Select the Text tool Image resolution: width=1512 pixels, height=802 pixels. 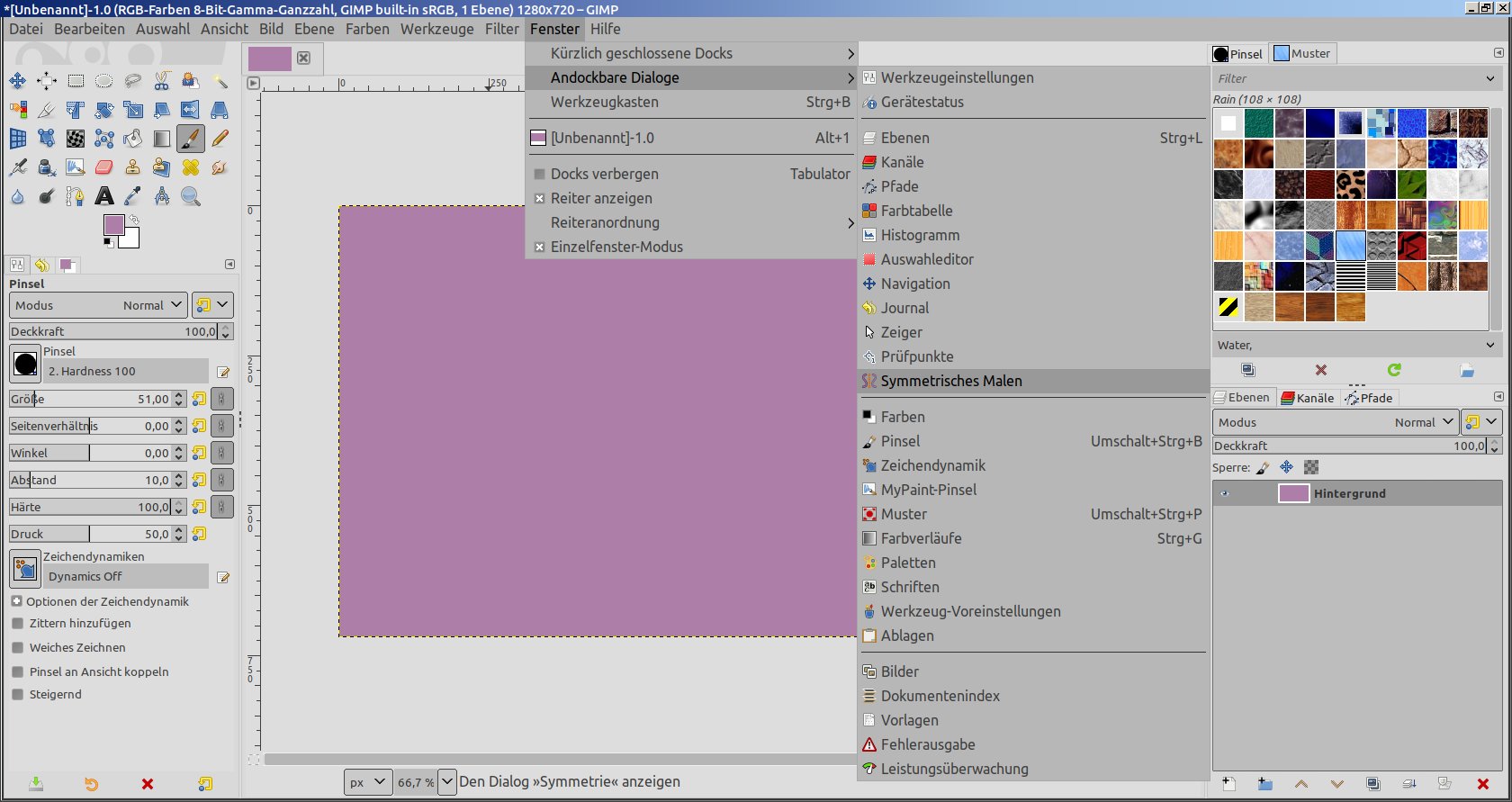[104, 196]
